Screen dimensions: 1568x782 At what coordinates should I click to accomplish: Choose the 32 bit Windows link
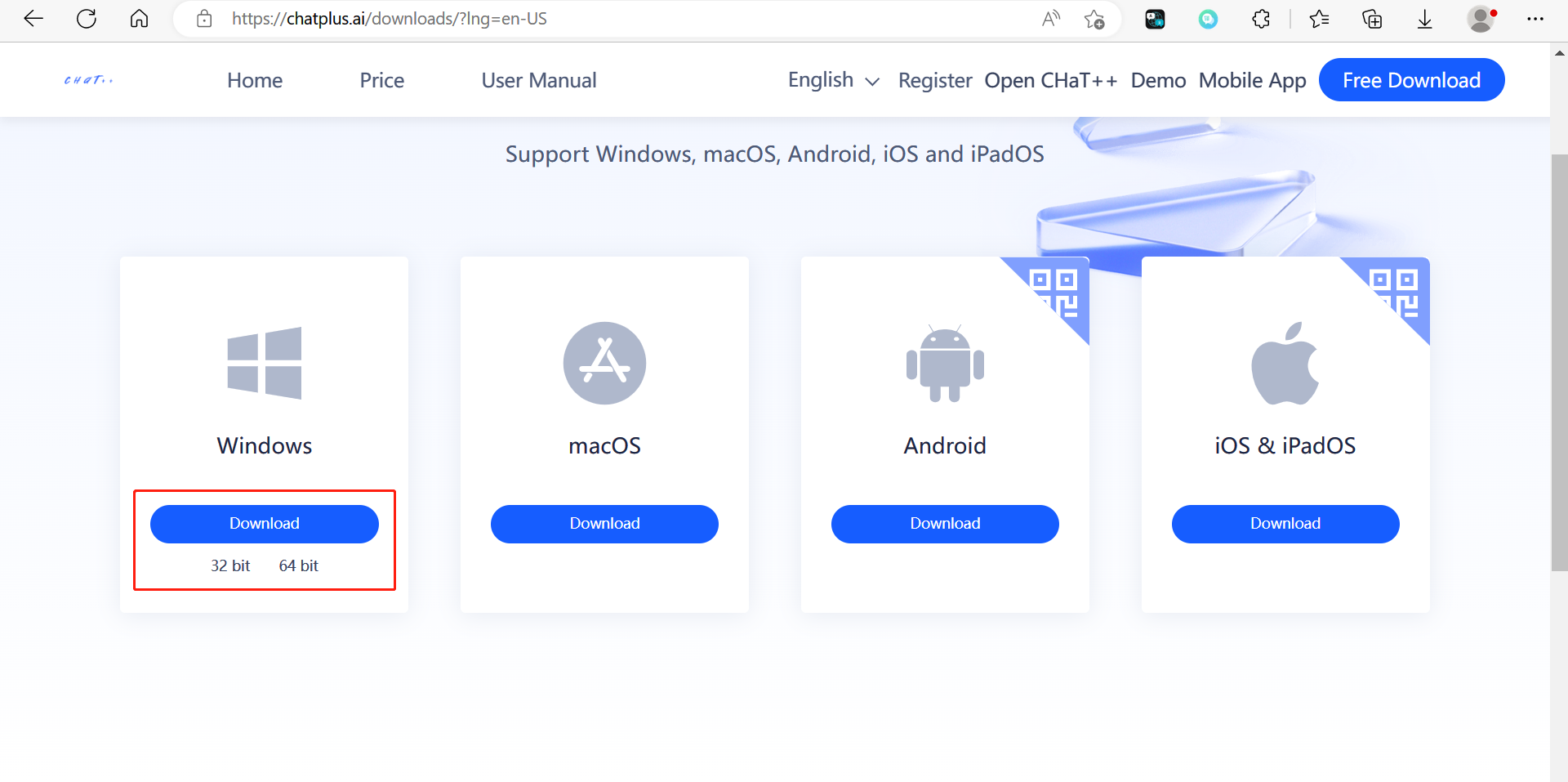(x=230, y=565)
